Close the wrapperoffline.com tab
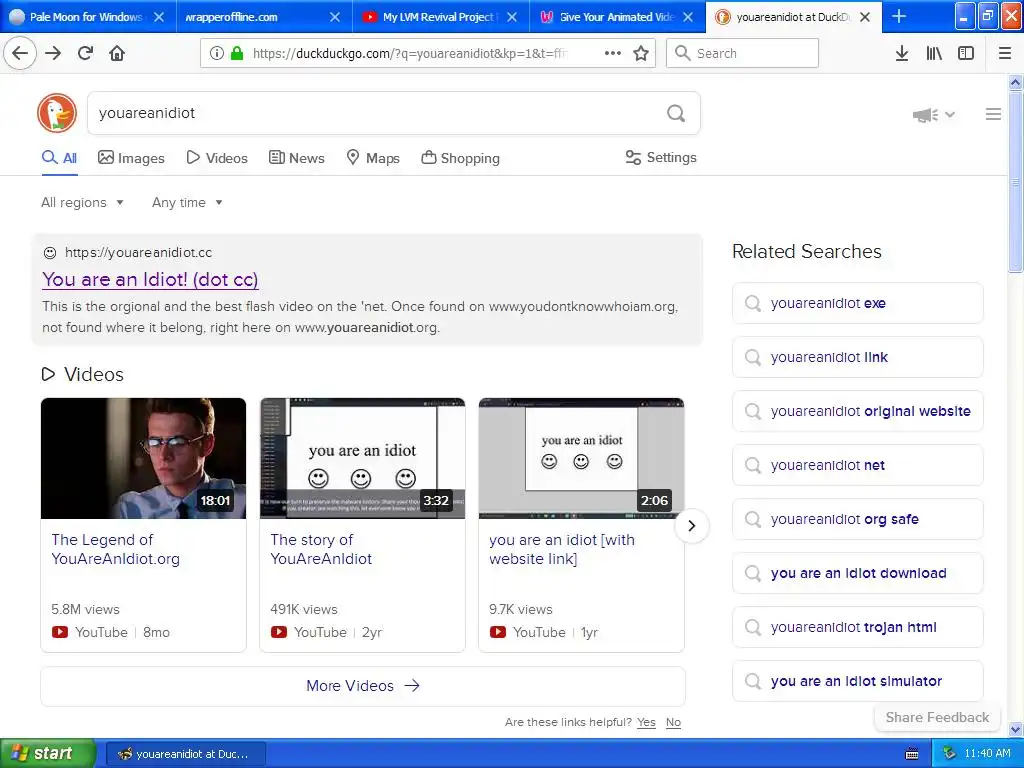1024x768 pixels. (x=335, y=17)
